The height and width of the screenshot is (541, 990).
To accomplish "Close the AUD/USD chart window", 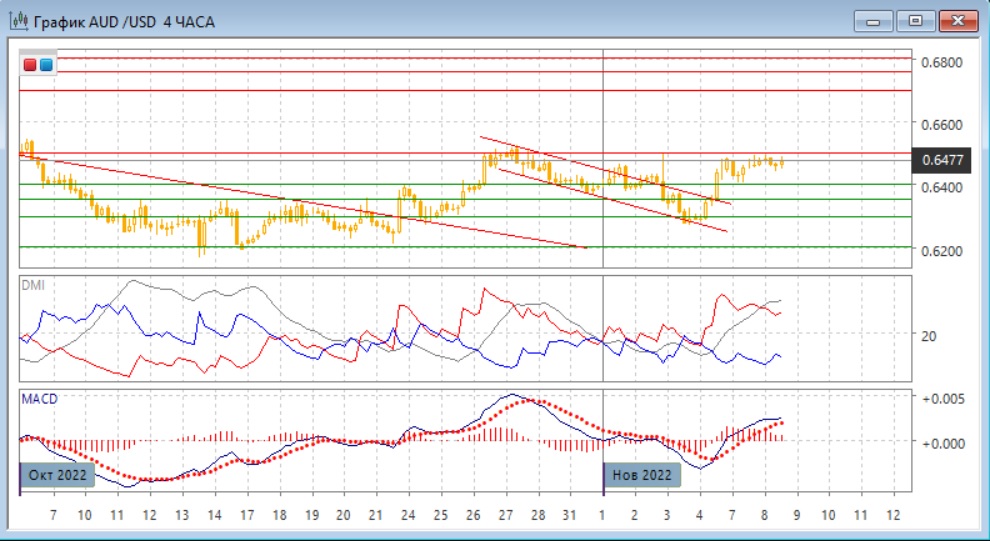I will [958, 20].
